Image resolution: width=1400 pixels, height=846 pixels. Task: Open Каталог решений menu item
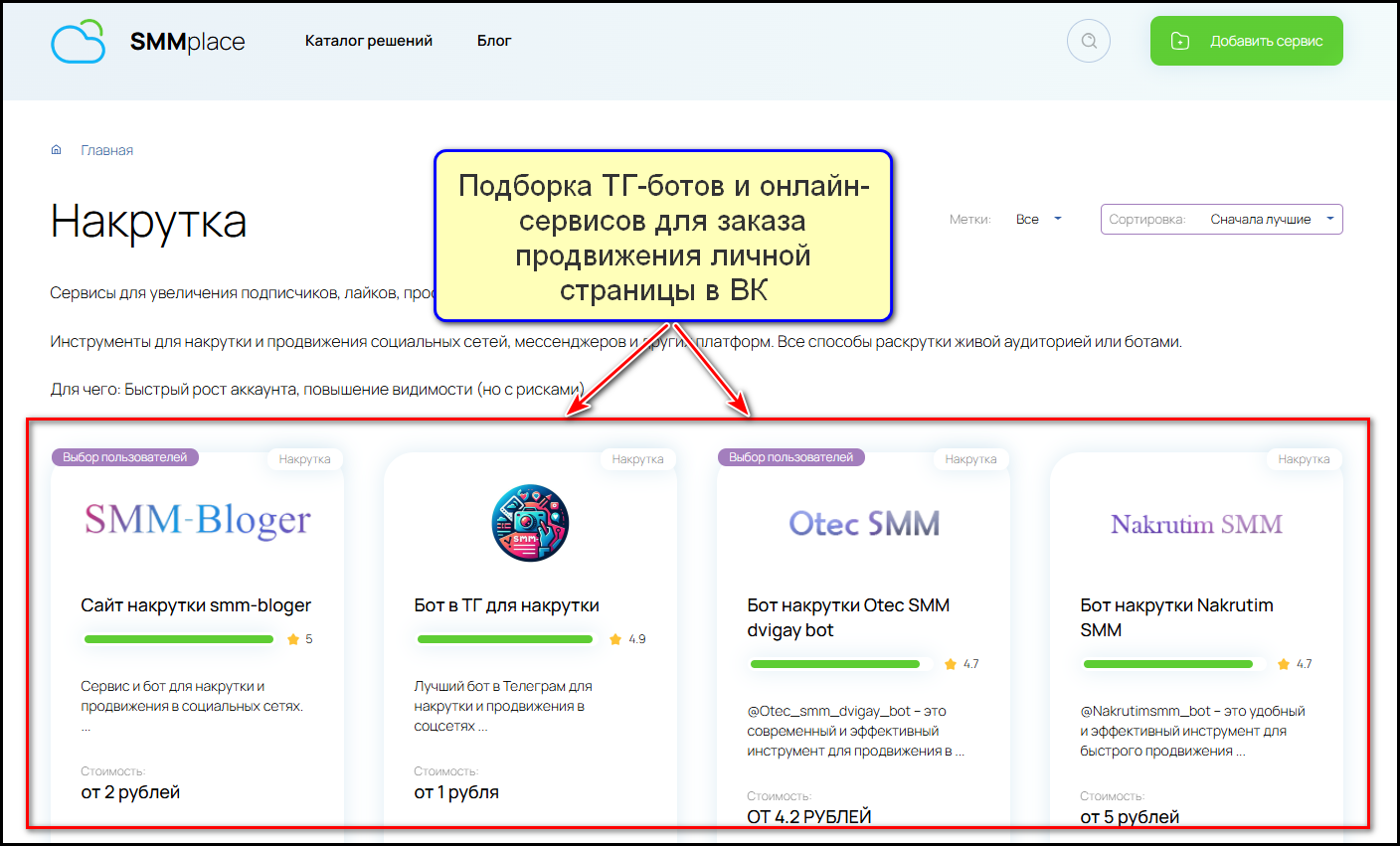(369, 41)
